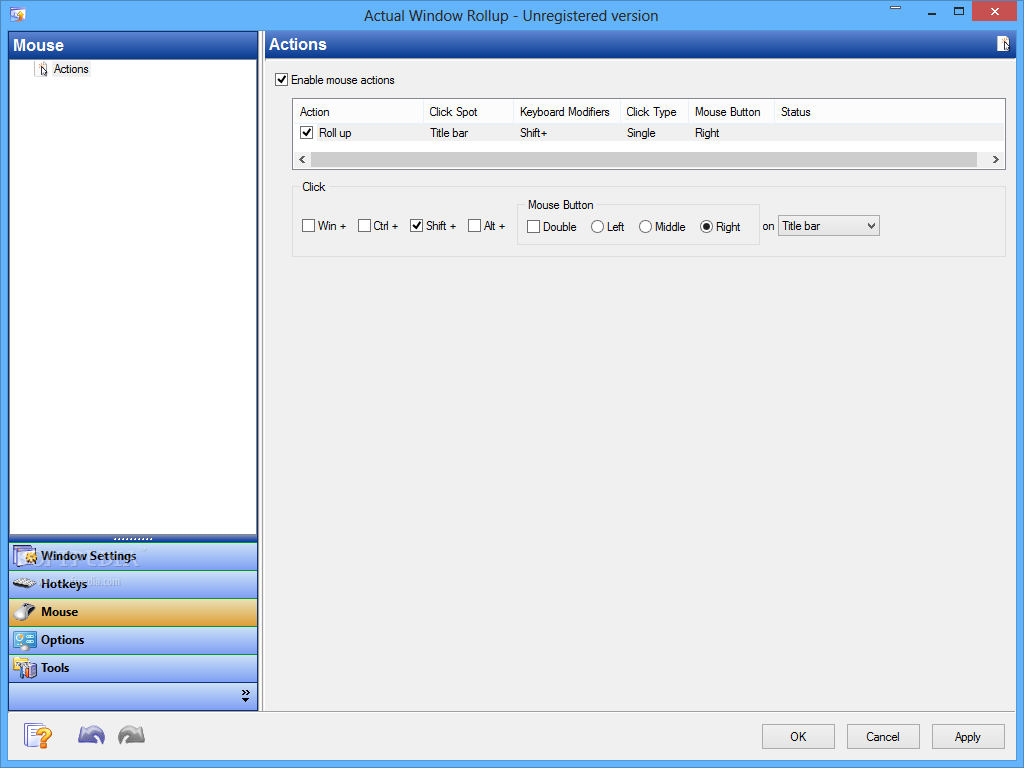Switch to the Mouse section
The height and width of the screenshot is (768, 1024).
[x=133, y=612]
